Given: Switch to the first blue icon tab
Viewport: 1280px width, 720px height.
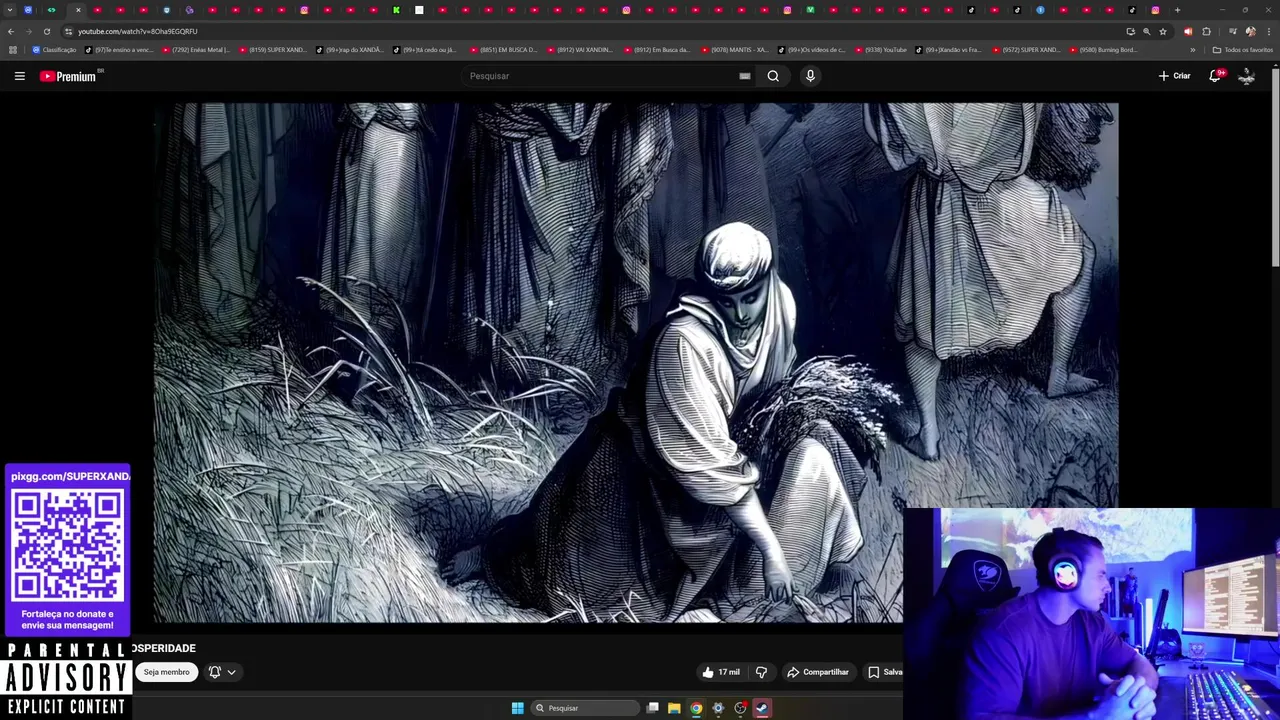Looking at the screenshot, I should (28, 10).
